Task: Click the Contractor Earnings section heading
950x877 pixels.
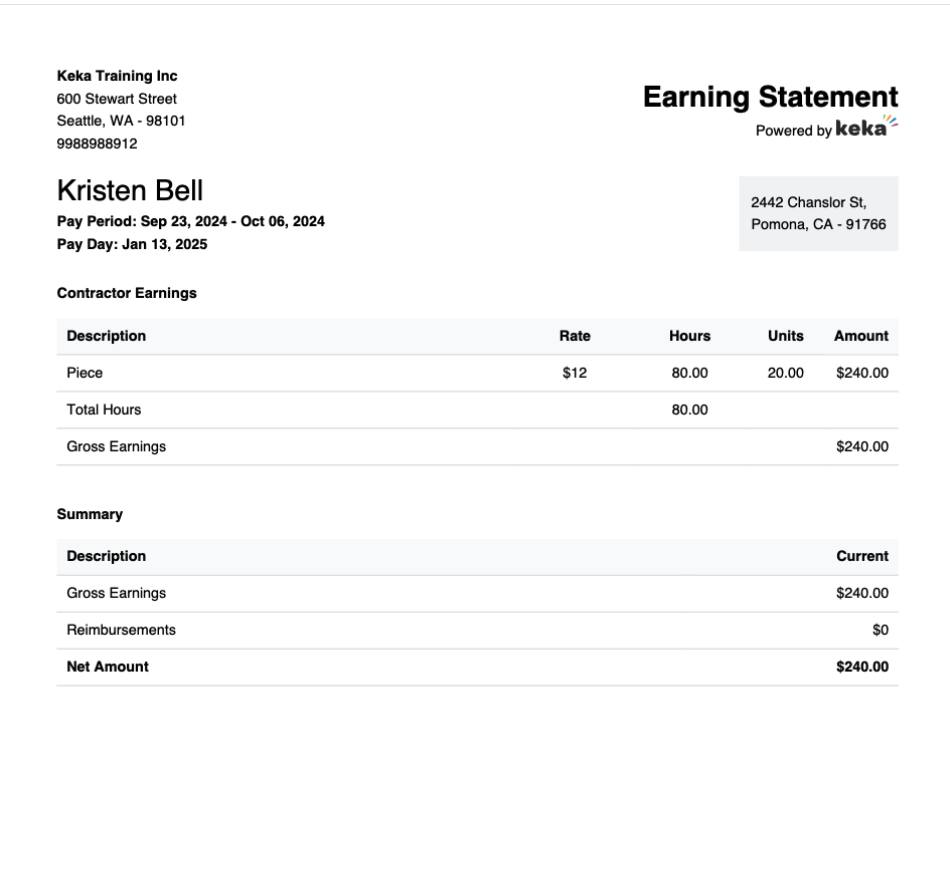Action: (x=127, y=293)
